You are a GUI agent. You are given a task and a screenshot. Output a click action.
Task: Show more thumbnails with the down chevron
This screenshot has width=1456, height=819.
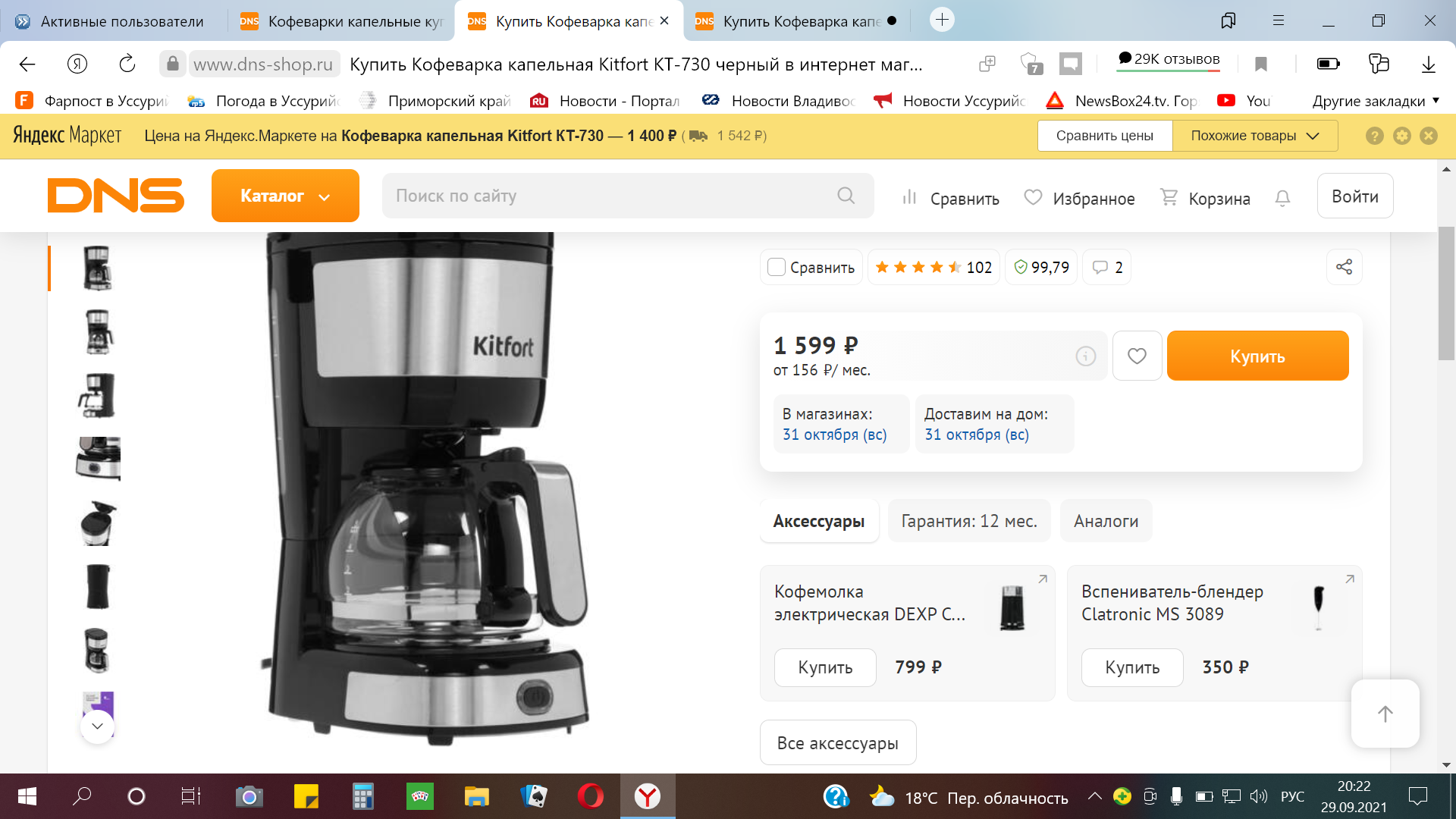click(x=97, y=726)
